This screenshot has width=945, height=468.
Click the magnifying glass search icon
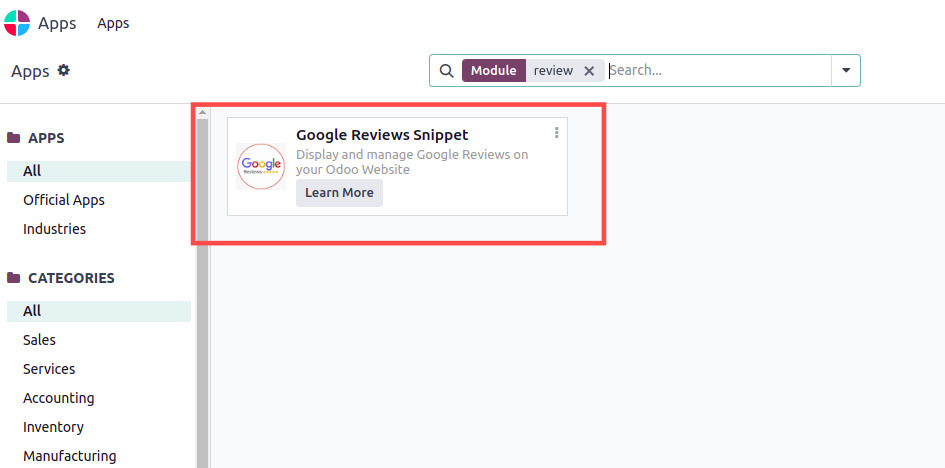pyautogui.click(x=446, y=70)
